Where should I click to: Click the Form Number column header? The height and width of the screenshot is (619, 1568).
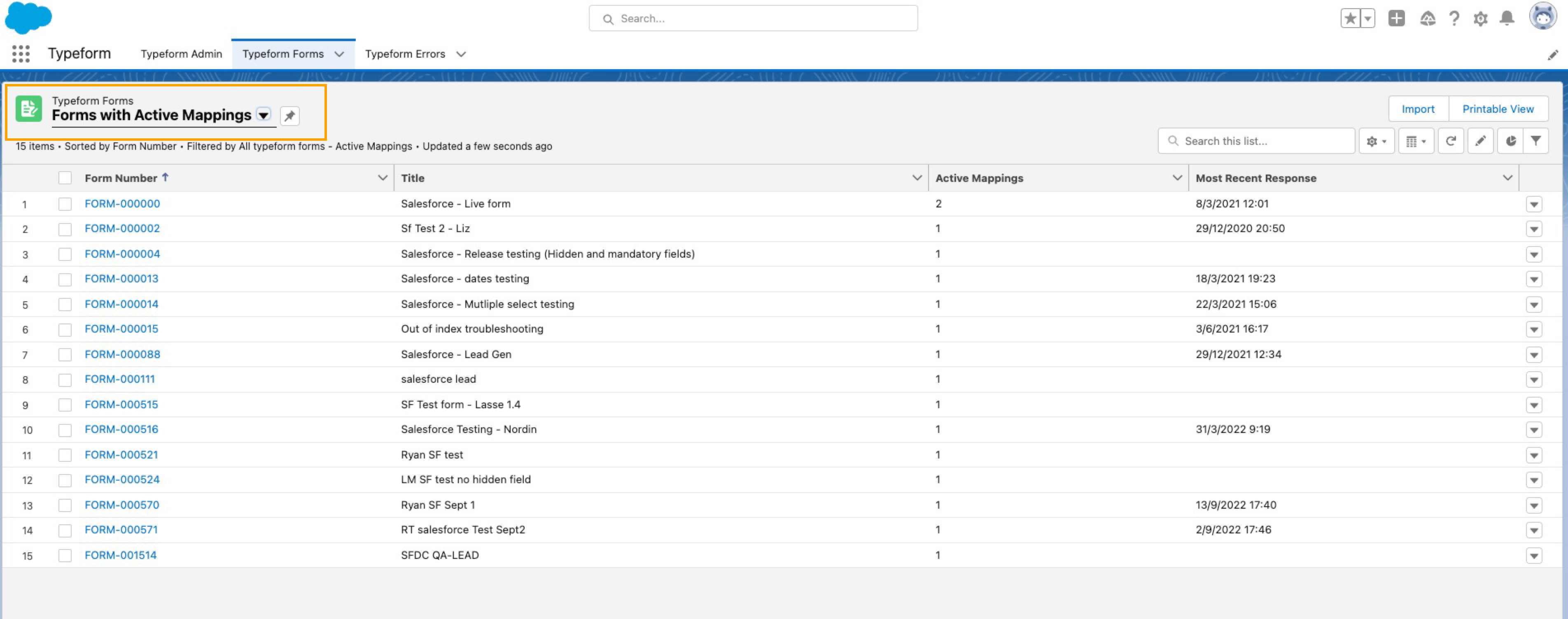(x=121, y=178)
